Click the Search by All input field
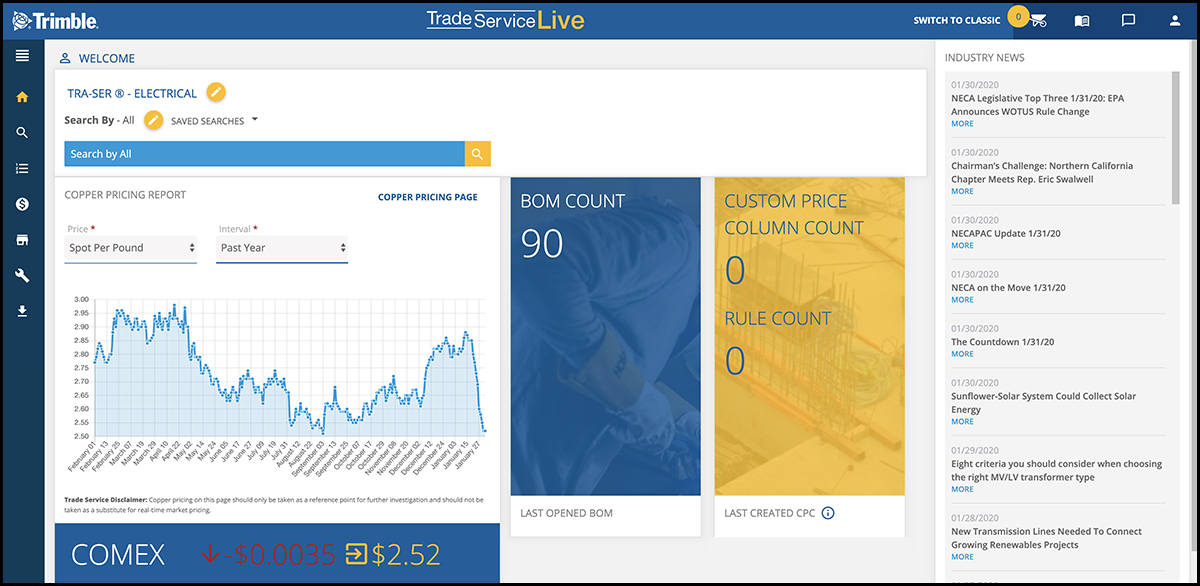Screen dimensions: 1200x586 (x=265, y=154)
